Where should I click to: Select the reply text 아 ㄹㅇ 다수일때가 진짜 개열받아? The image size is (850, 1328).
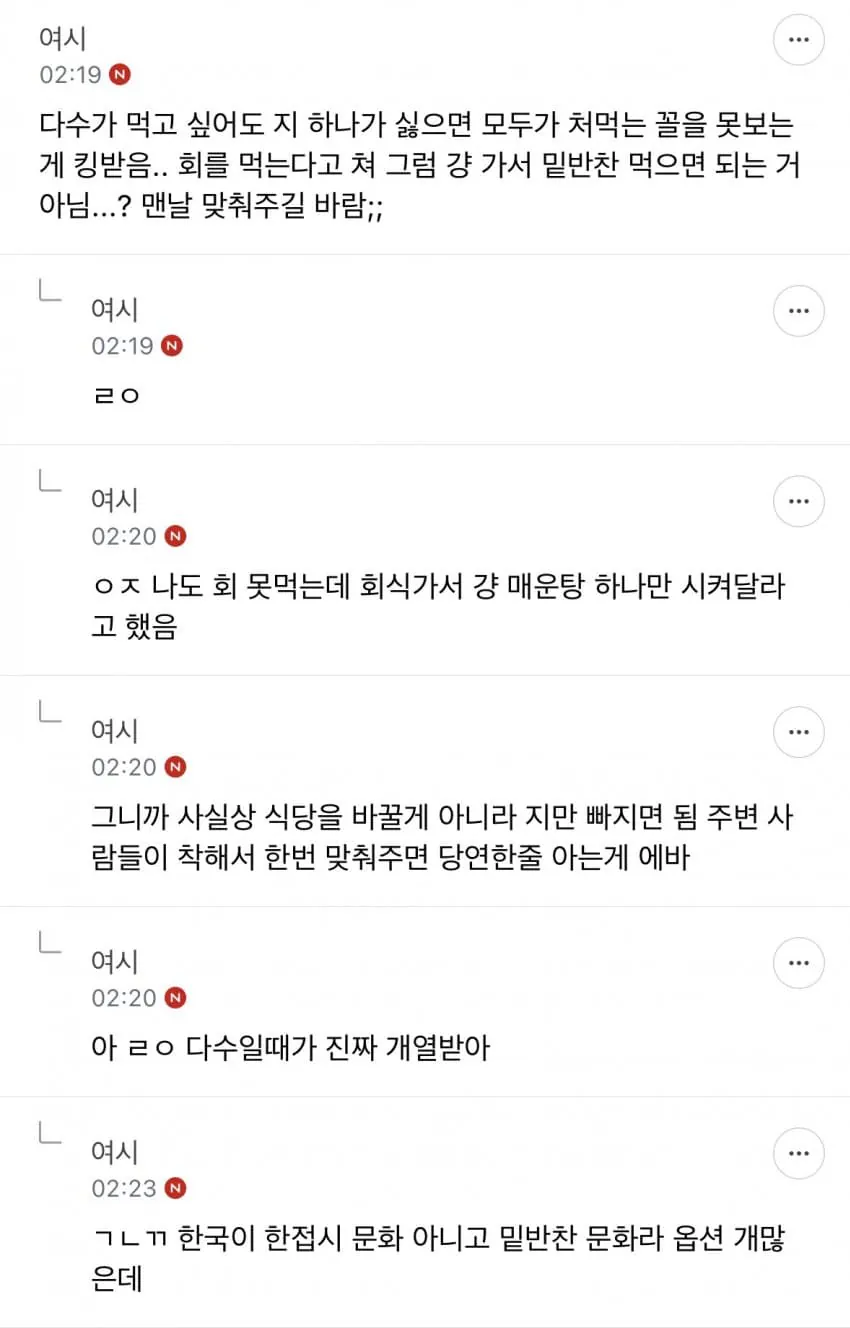coord(290,1049)
